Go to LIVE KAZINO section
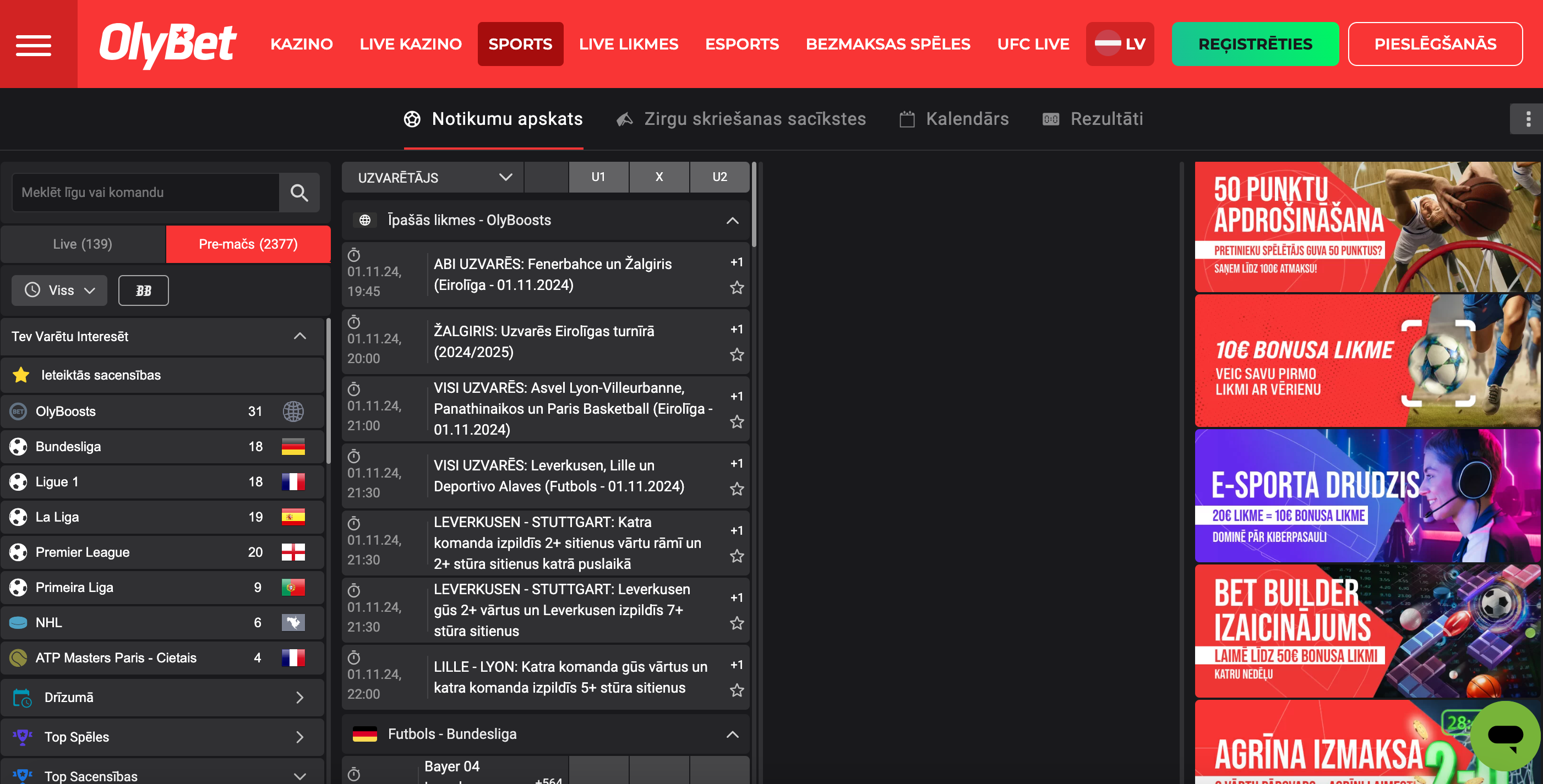 click(410, 44)
